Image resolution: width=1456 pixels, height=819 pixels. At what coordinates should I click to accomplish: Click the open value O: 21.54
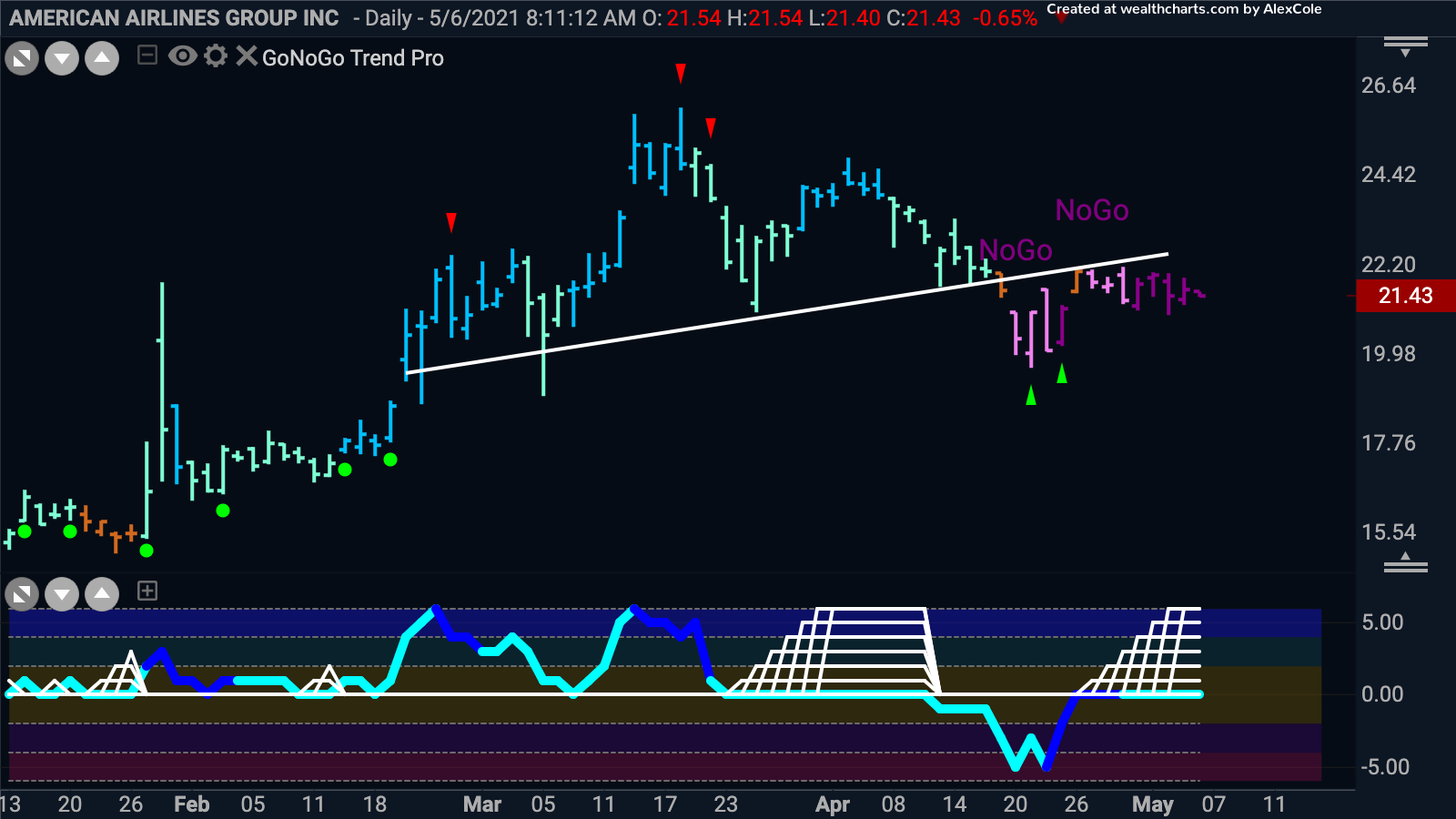point(682,18)
